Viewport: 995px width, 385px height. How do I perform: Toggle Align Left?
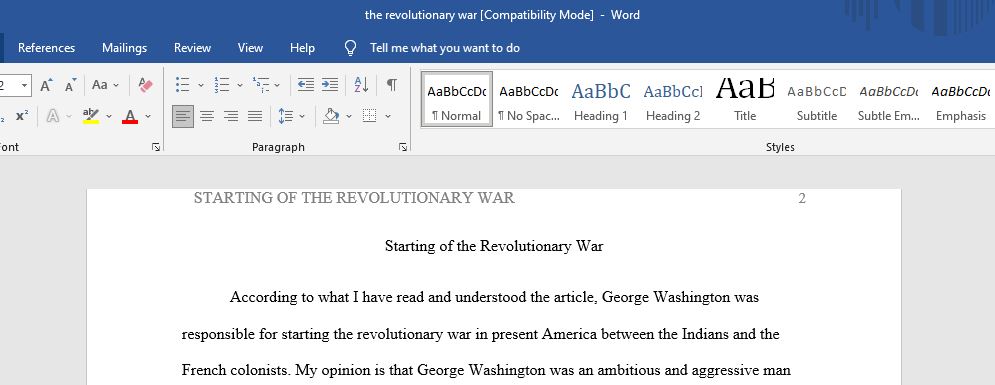point(183,116)
